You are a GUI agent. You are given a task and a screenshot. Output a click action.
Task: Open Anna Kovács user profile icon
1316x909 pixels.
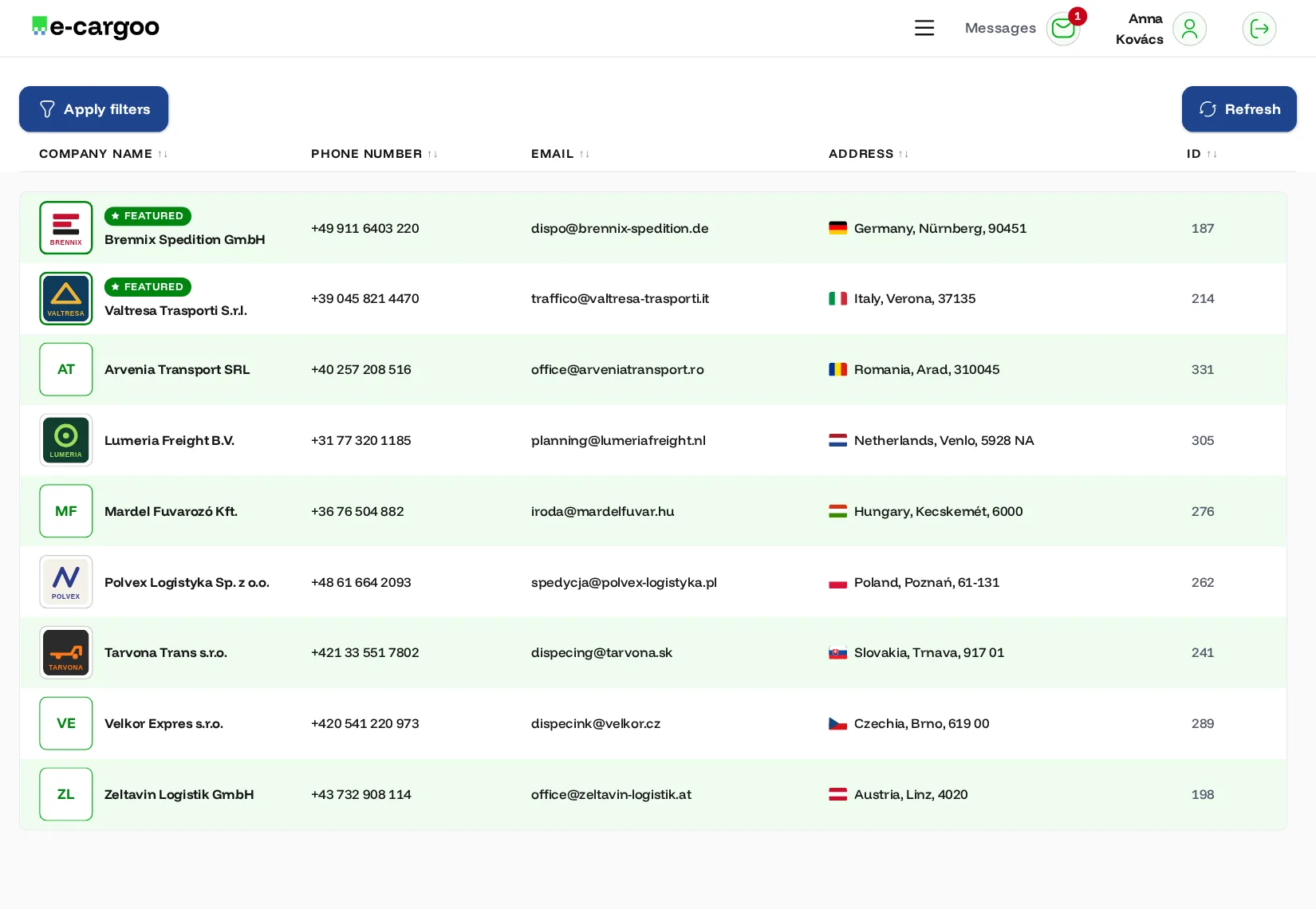[1189, 29]
